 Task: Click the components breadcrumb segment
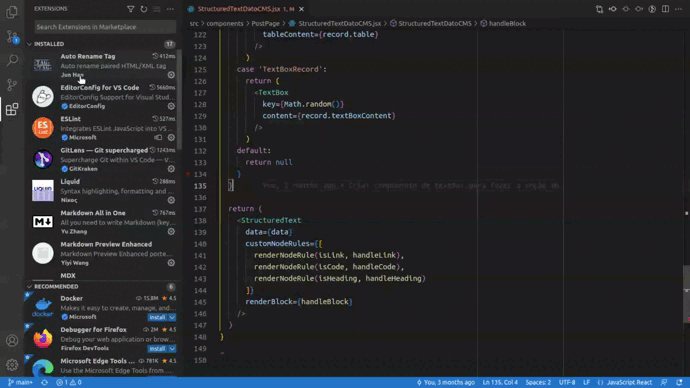(224, 23)
